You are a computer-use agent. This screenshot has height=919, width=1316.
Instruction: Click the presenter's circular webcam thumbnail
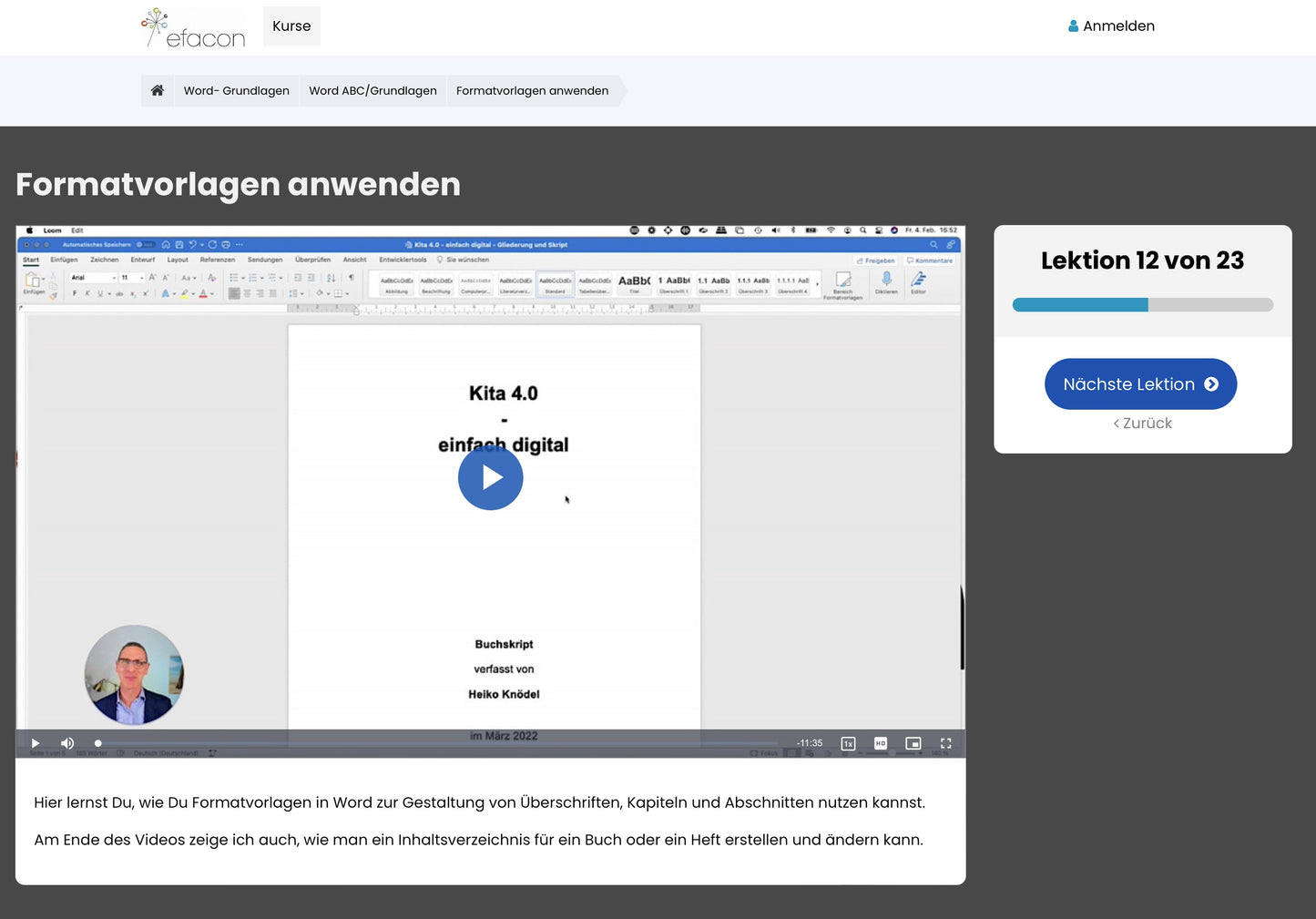pyautogui.click(x=134, y=675)
